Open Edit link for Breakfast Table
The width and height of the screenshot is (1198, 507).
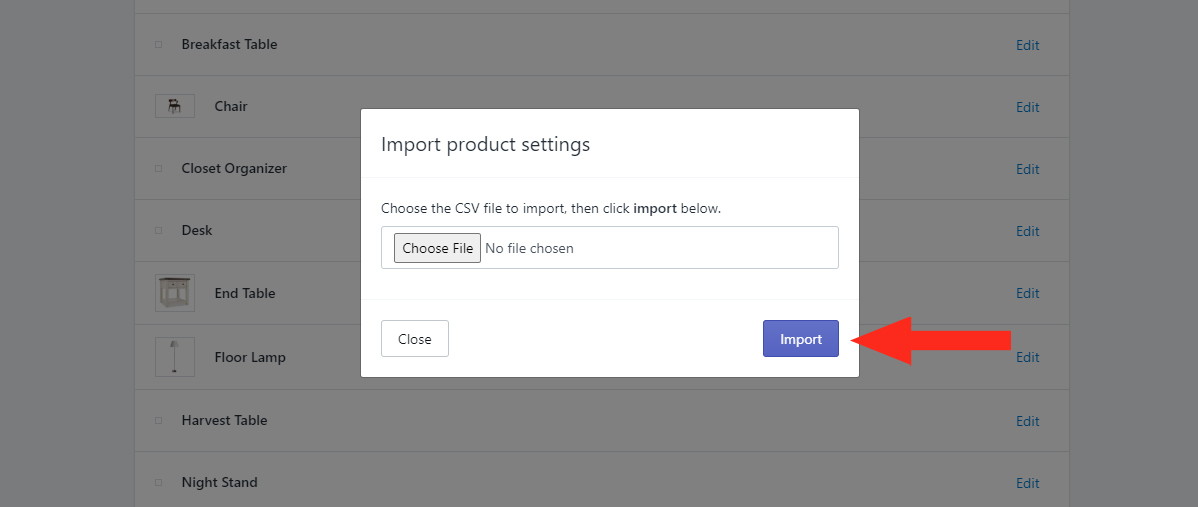pos(1028,45)
